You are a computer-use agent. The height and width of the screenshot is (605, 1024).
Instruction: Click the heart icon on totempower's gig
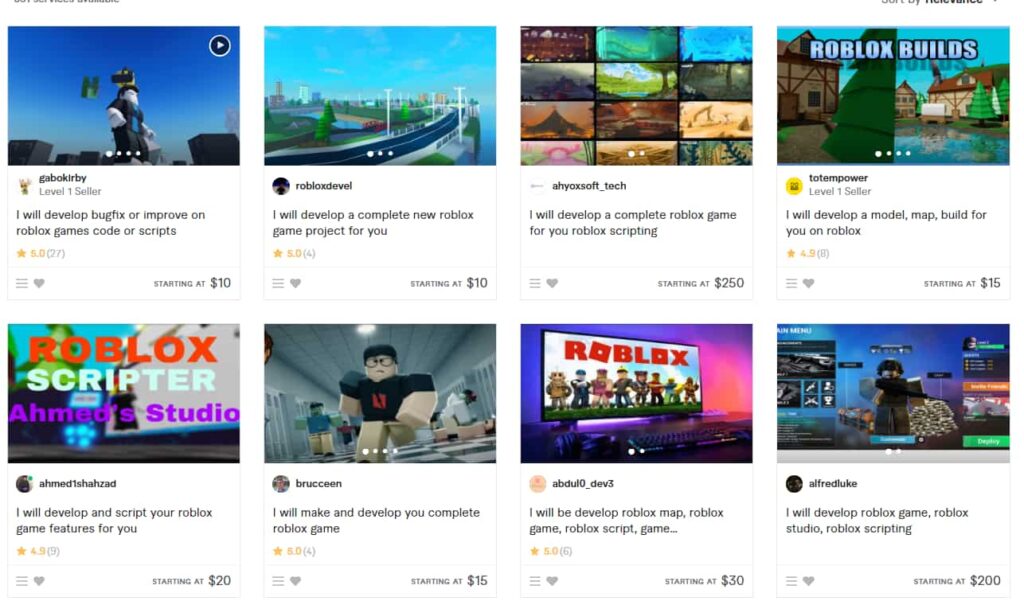click(x=808, y=283)
